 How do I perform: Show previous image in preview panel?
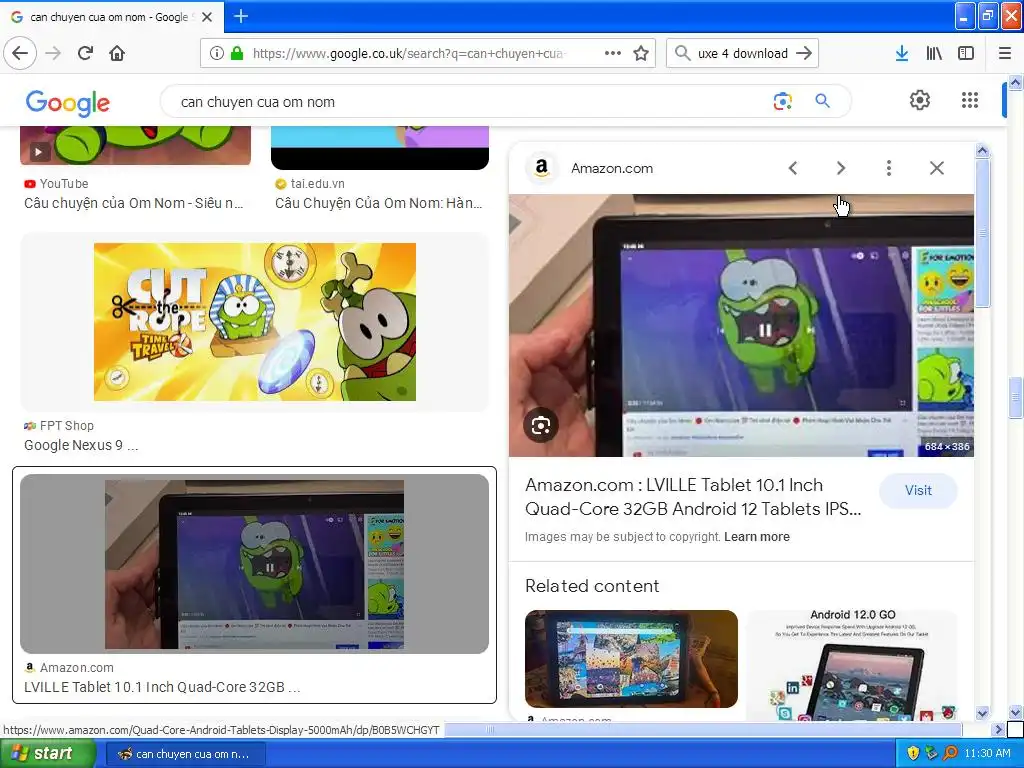pos(793,168)
